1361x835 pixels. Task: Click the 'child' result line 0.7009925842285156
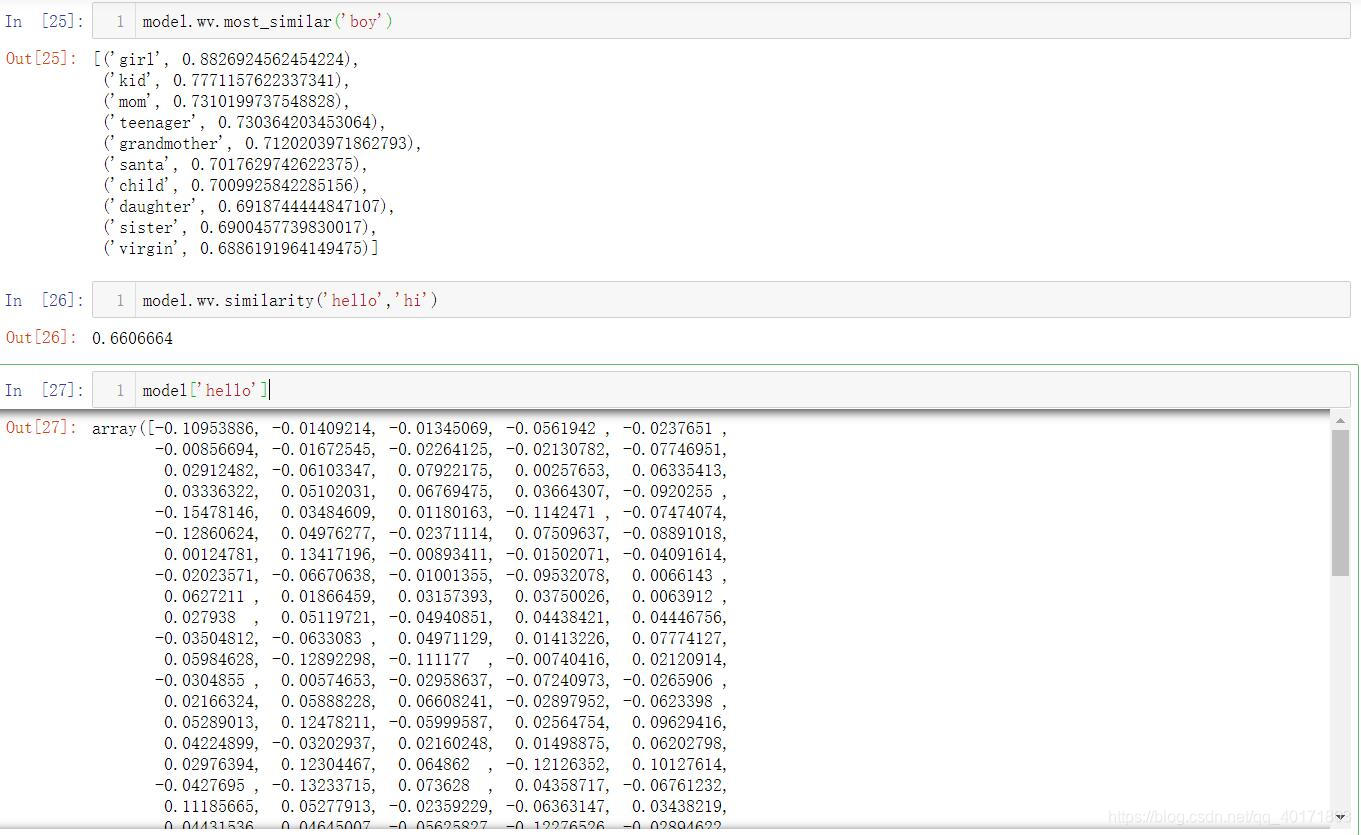point(236,185)
